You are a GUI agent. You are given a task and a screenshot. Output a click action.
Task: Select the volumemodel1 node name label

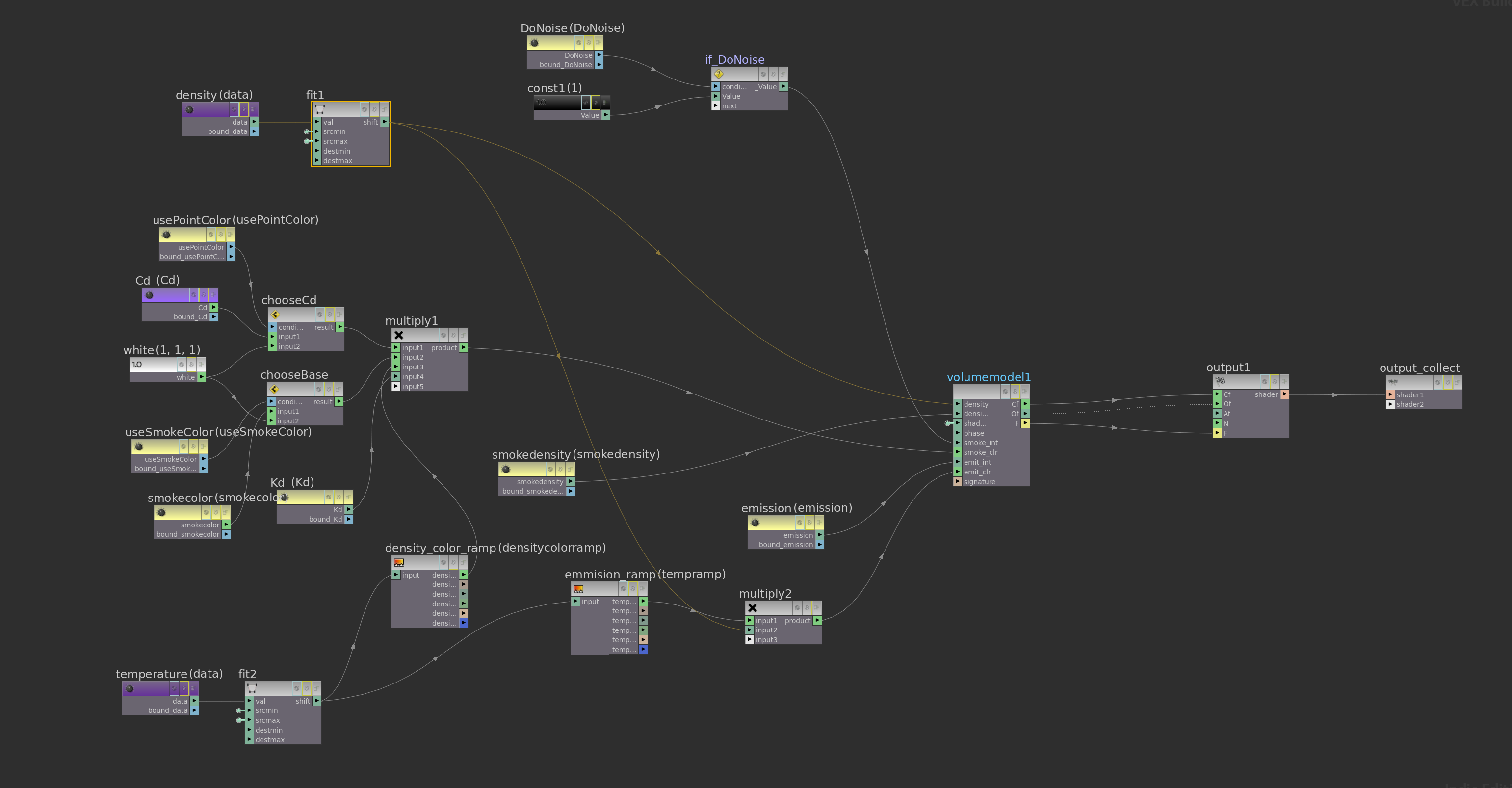(989, 377)
